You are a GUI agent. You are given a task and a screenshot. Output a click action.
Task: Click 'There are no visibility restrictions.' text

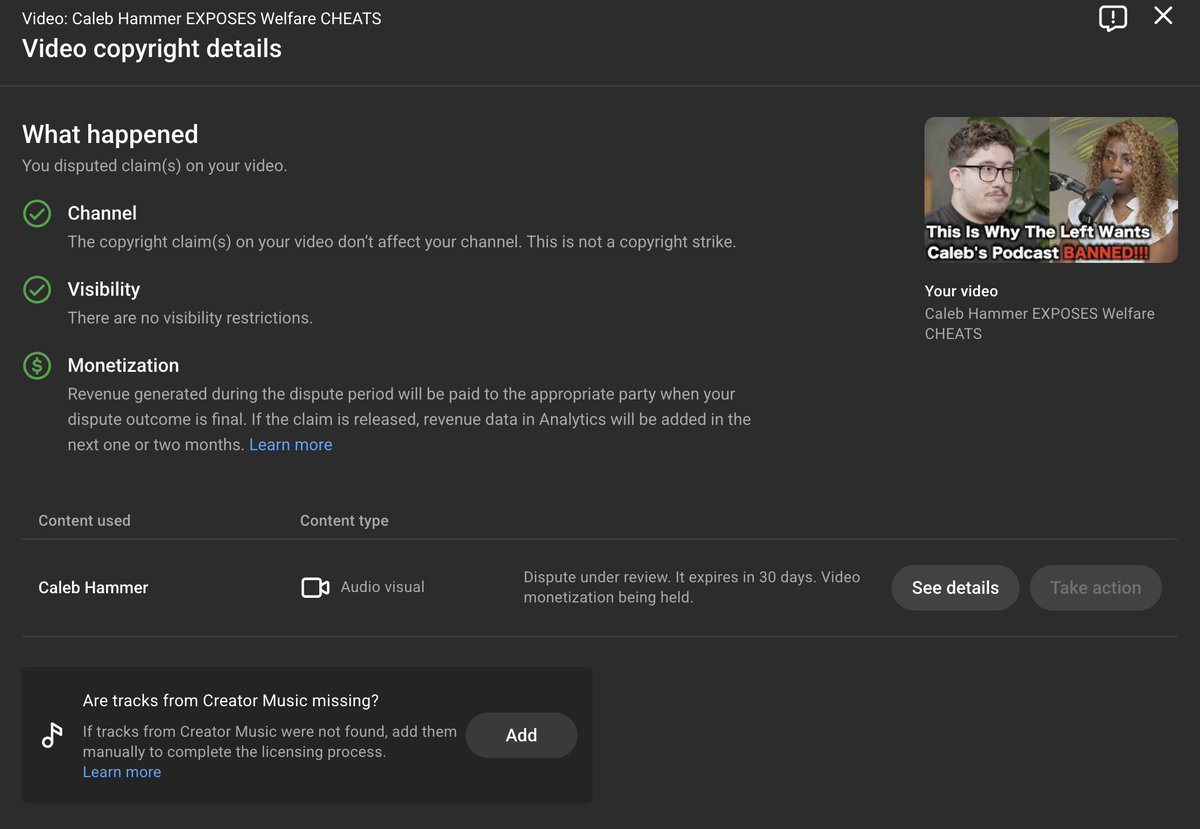click(190, 318)
